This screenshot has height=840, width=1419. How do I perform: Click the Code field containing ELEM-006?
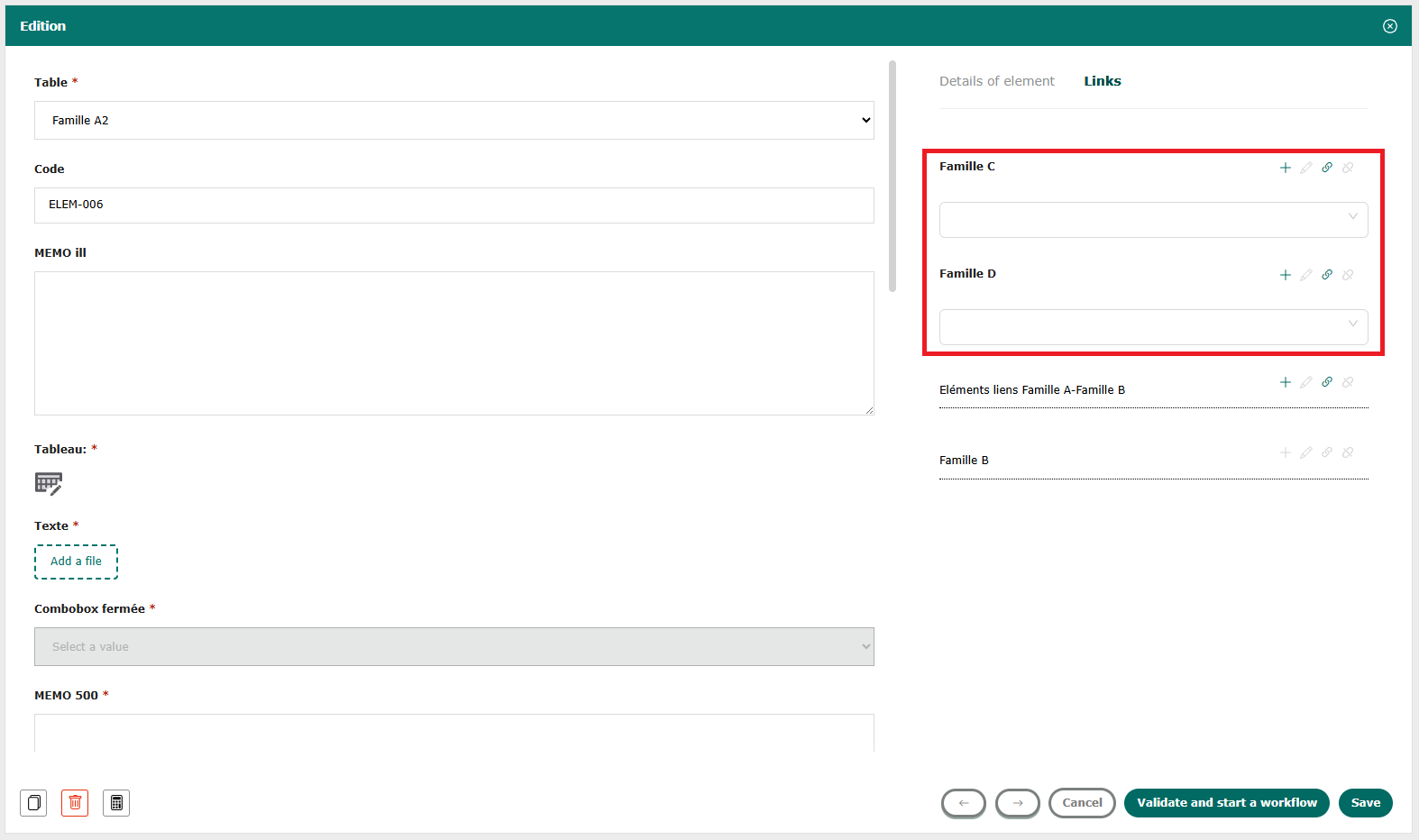pyautogui.click(x=453, y=205)
